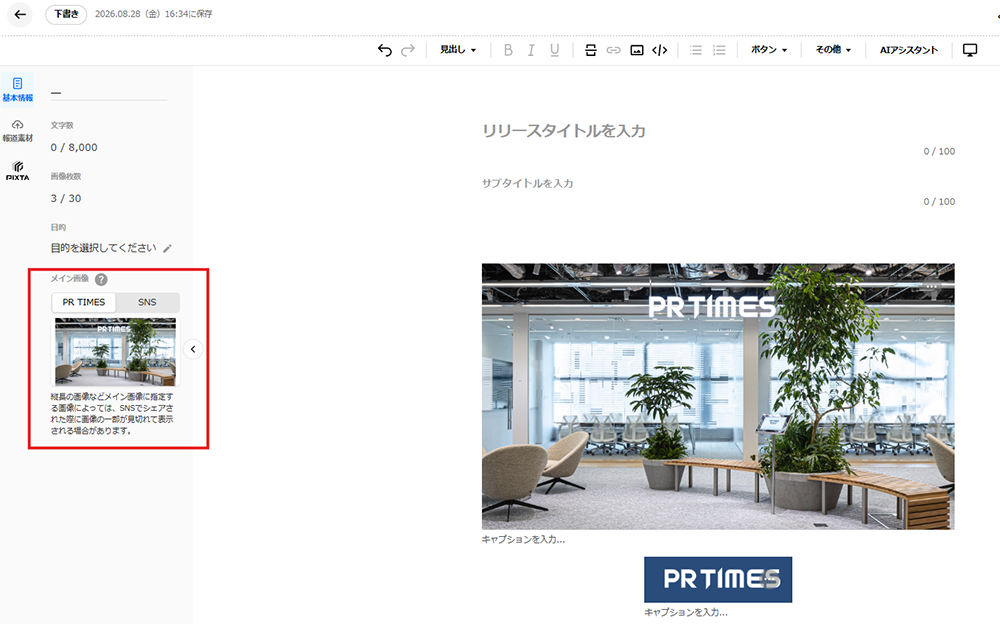Undo the last edit

click(x=385, y=50)
